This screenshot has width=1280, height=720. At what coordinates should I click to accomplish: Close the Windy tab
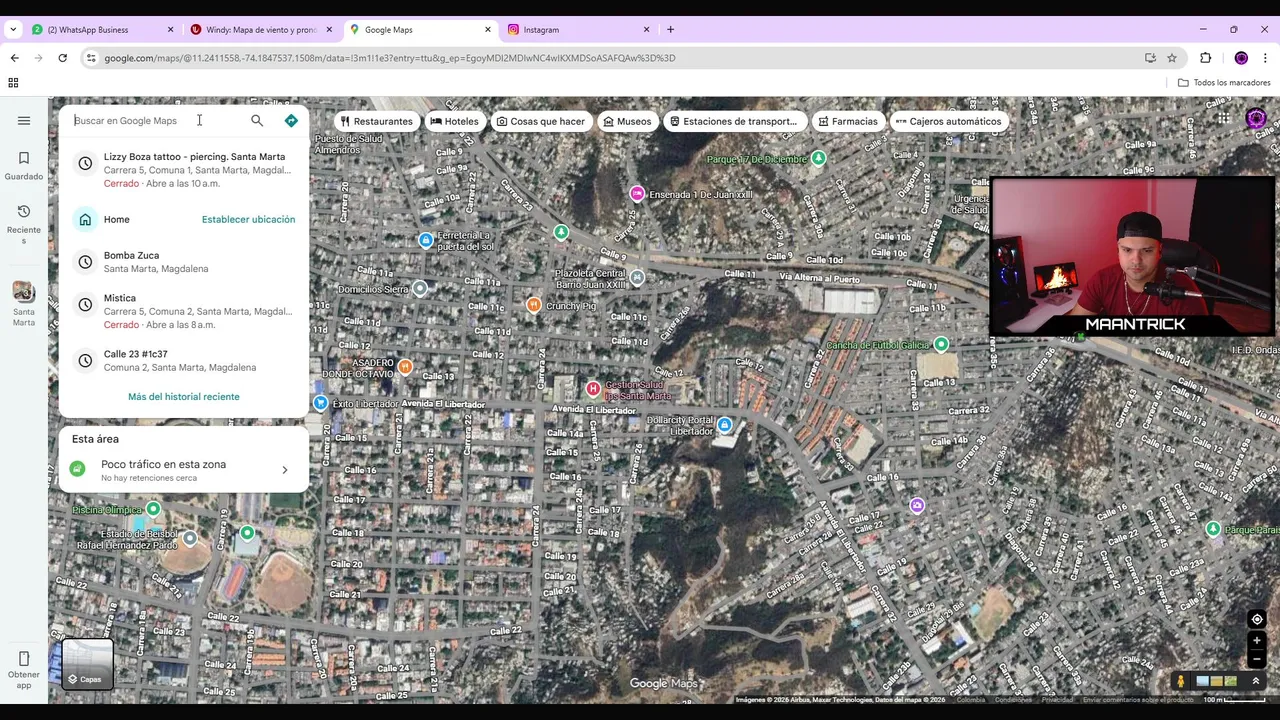click(329, 30)
